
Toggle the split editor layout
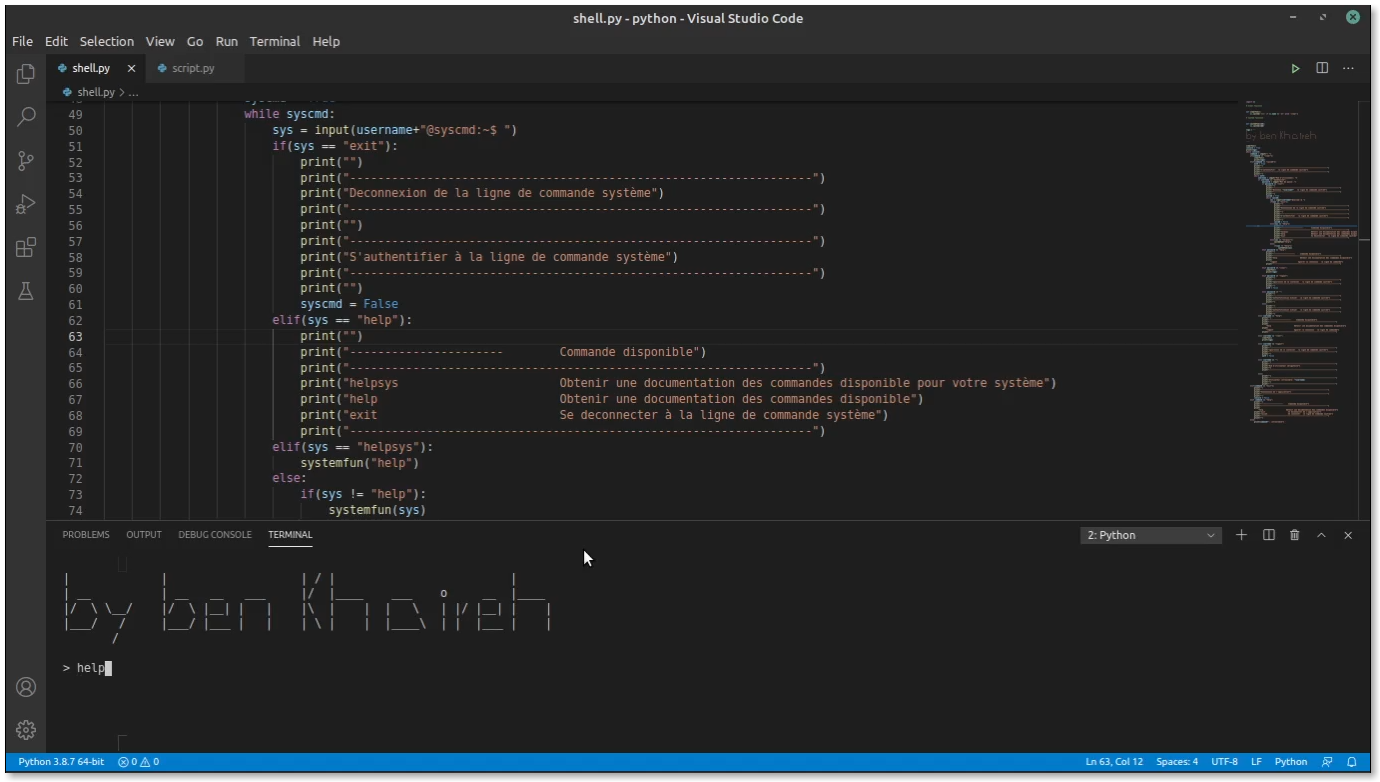(x=1321, y=68)
